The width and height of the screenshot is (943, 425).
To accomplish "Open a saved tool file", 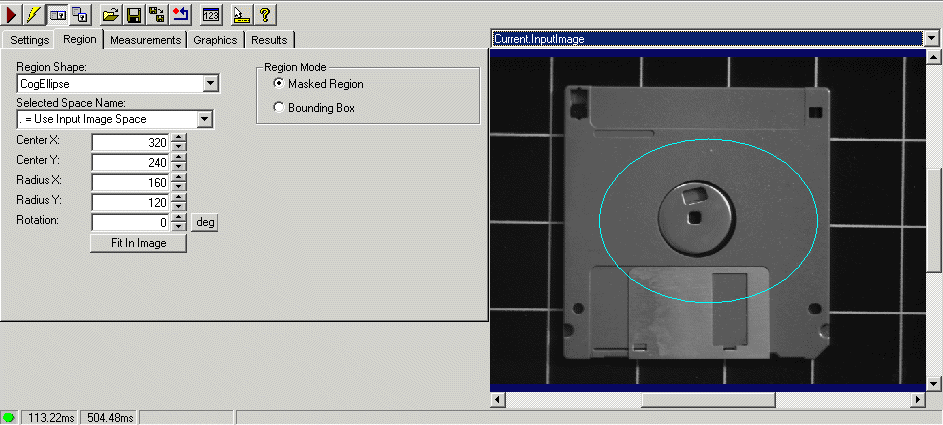I will pyautogui.click(x=109, y=14).
